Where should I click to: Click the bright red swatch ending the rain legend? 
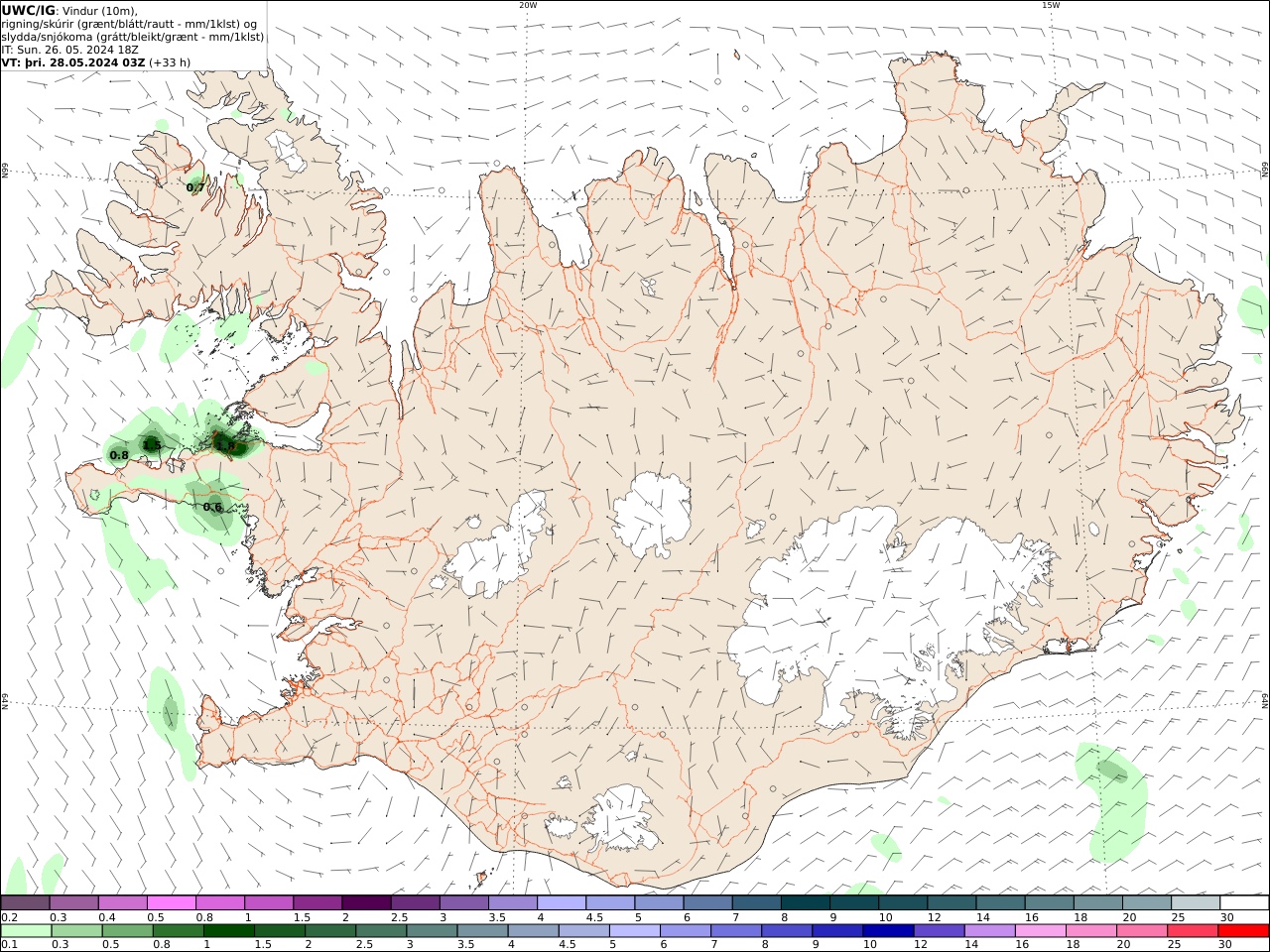tap(1244, 931)
